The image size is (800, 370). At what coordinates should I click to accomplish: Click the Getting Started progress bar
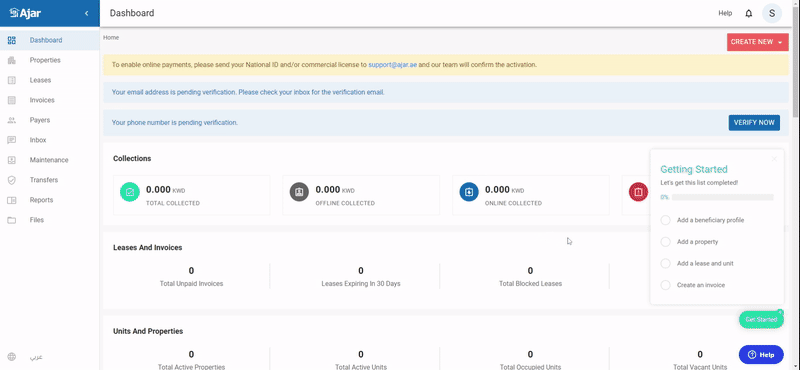722,197
